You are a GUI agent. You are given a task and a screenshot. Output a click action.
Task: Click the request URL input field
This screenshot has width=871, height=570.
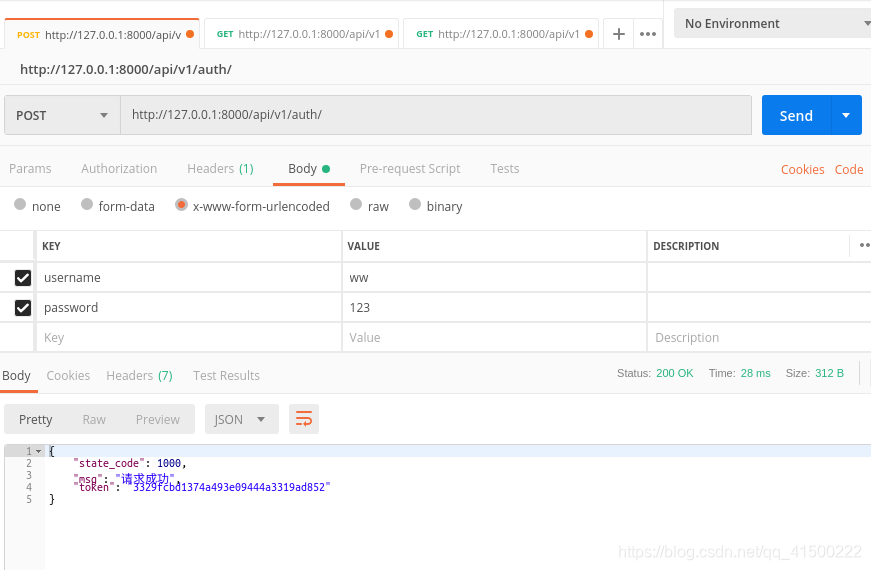point(436,115)
